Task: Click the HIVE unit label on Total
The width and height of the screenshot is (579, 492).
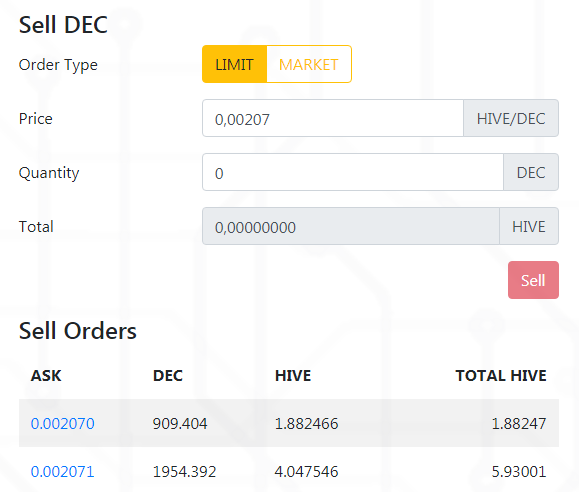Action: click(x=529, y=226)
